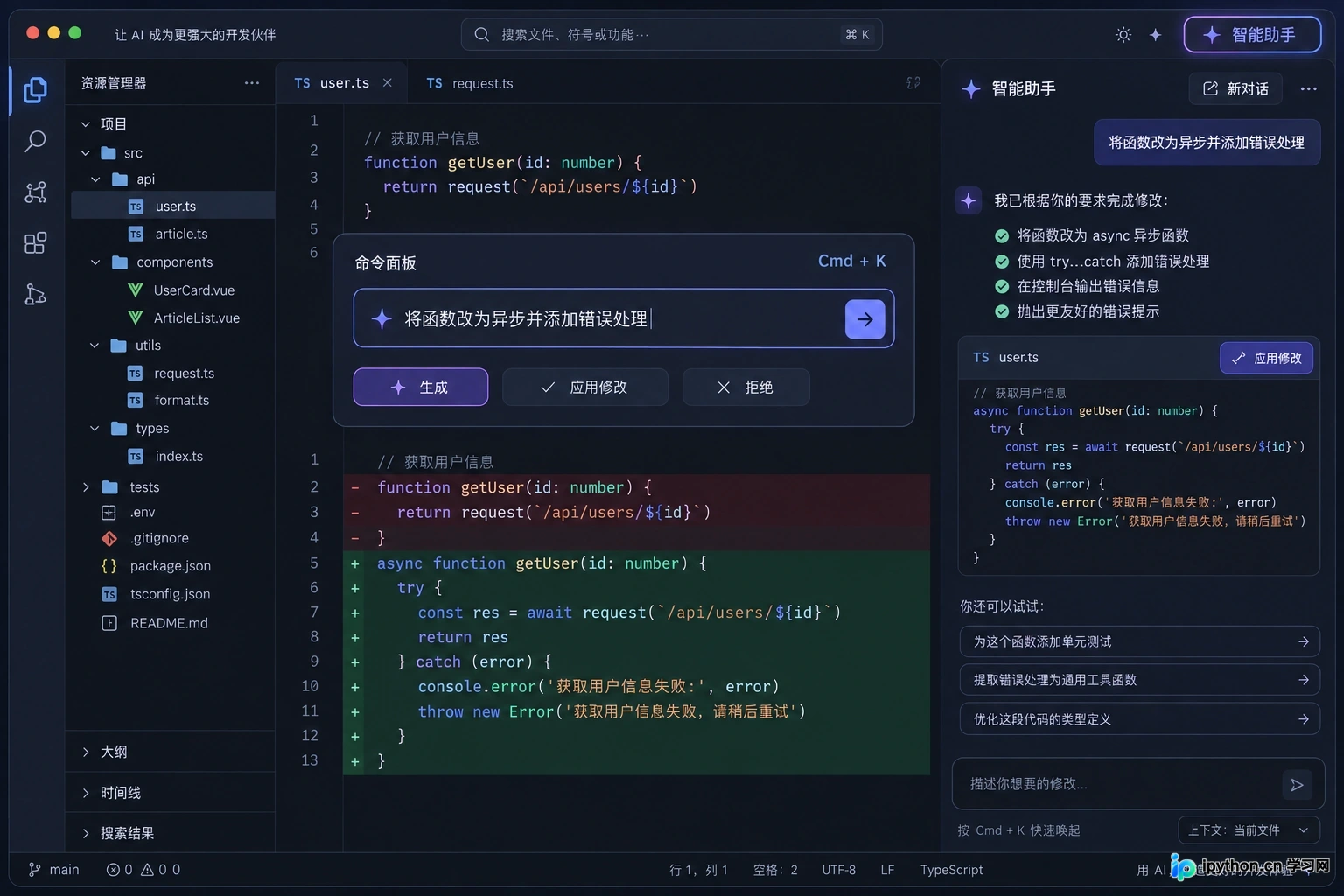Apply changes via 应用修改 on user.ts snippet
The height and width of the screenshot is (896, 1344).
(1266, 358)
